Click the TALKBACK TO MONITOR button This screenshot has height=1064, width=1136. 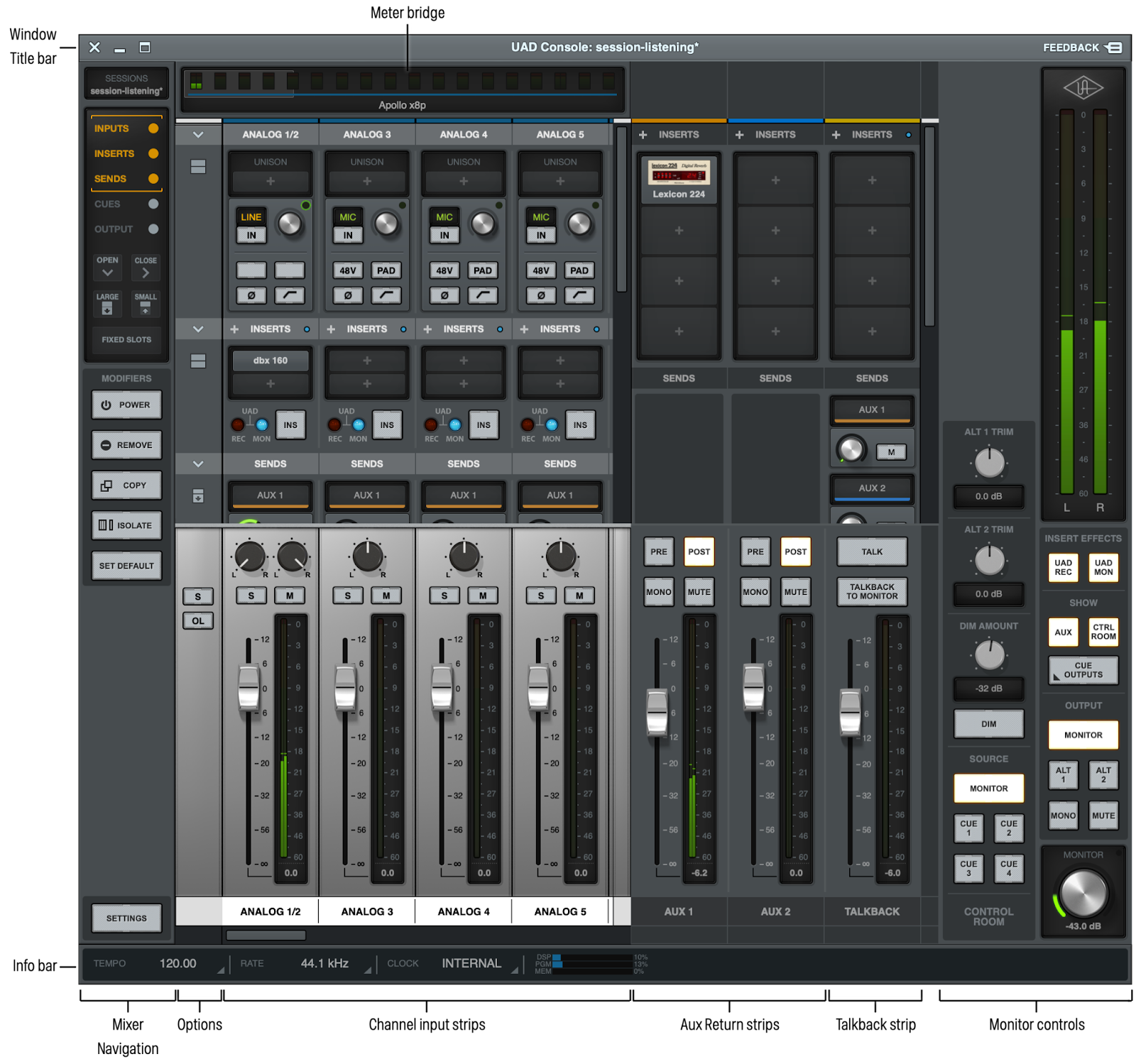[x=871, y=591]
